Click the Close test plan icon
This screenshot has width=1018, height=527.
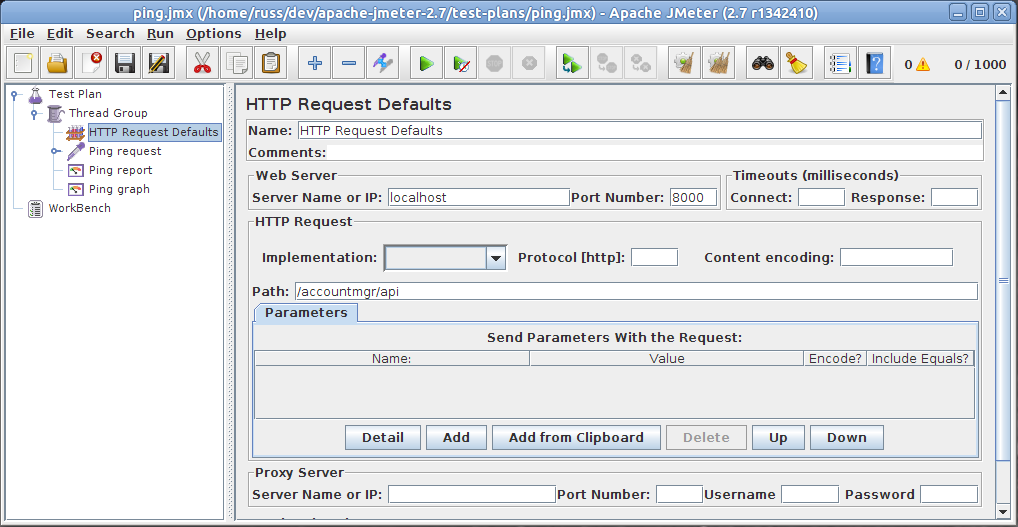click(x=90, y=63)
